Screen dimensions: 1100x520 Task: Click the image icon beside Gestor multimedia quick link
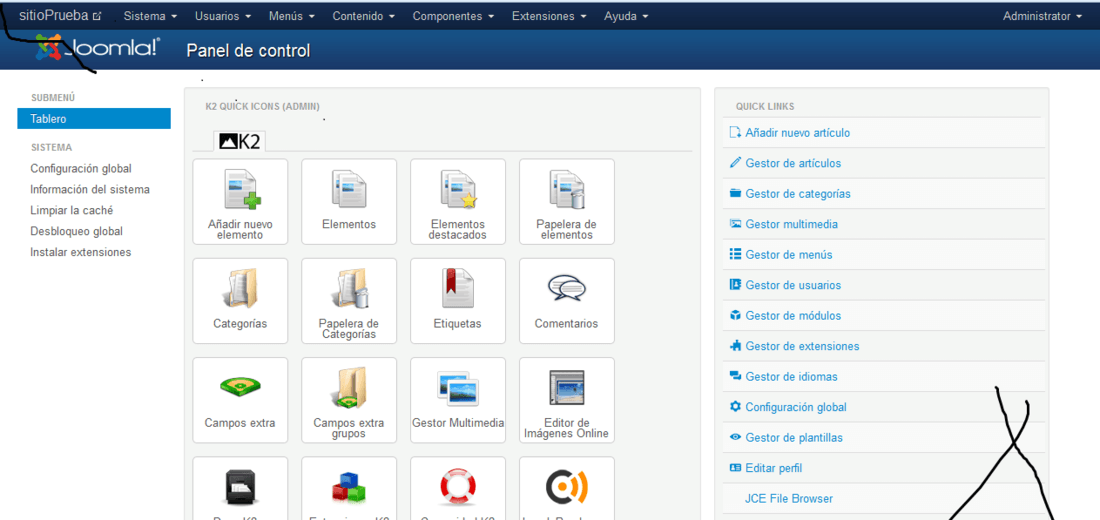735,224
